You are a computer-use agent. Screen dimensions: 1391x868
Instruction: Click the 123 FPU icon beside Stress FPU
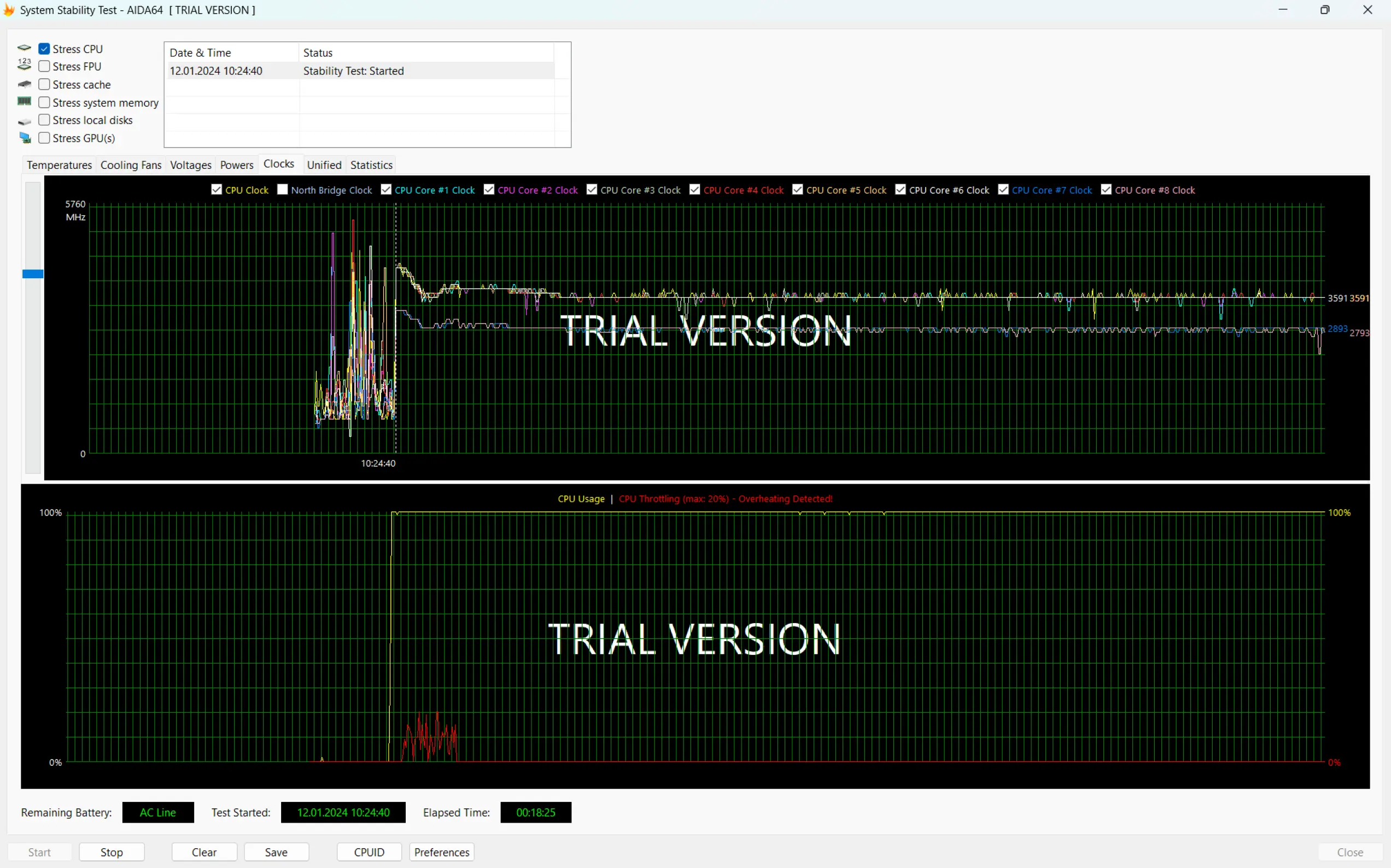tap(24, 64)
